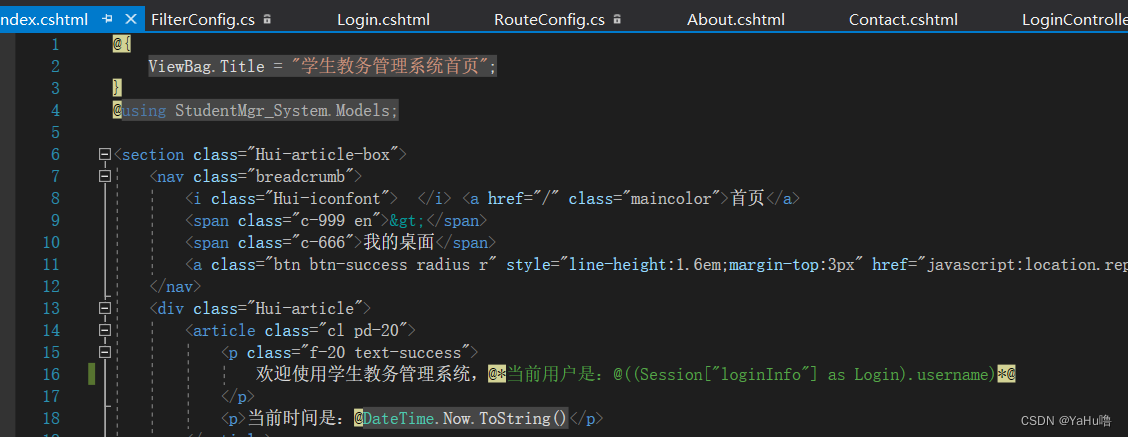Activate the Index.cshtml tab title
This screenshot has height=437, width=1128.
tap(44, 19)
